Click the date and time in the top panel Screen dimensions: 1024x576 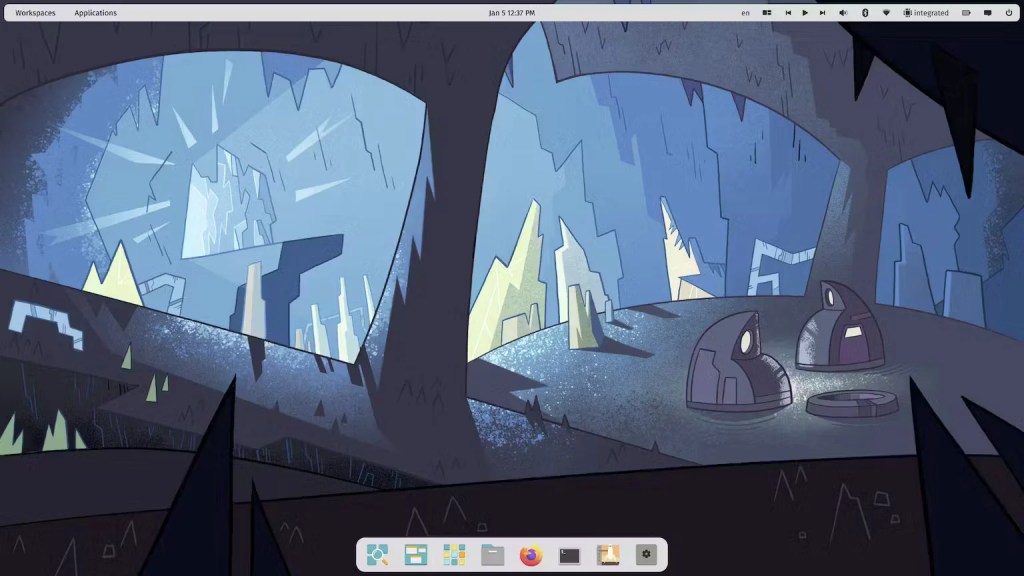(x=511, y=12)
